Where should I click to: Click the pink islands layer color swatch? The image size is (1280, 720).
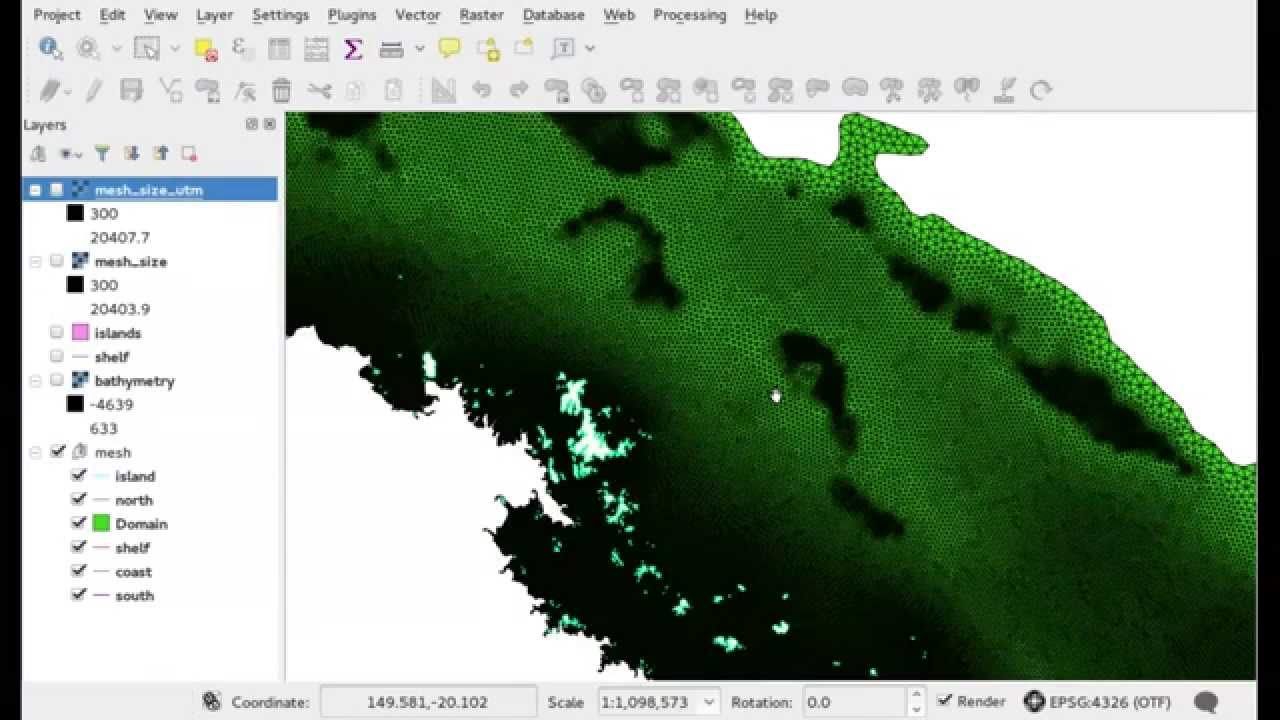tap(80, 333)
